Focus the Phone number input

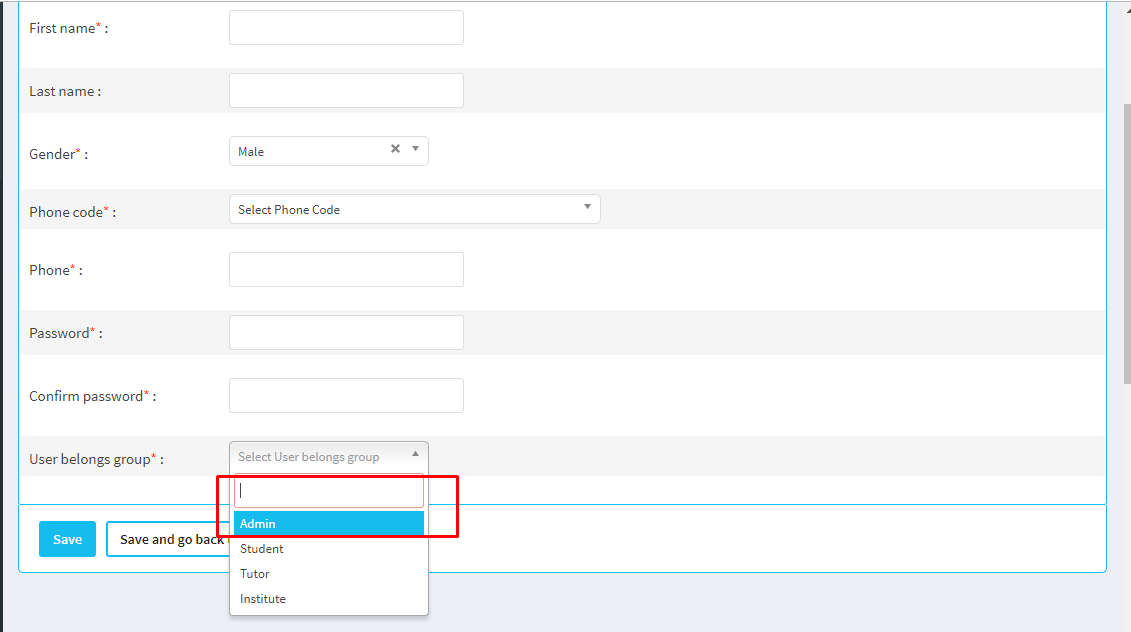click(x=346, y=270)
